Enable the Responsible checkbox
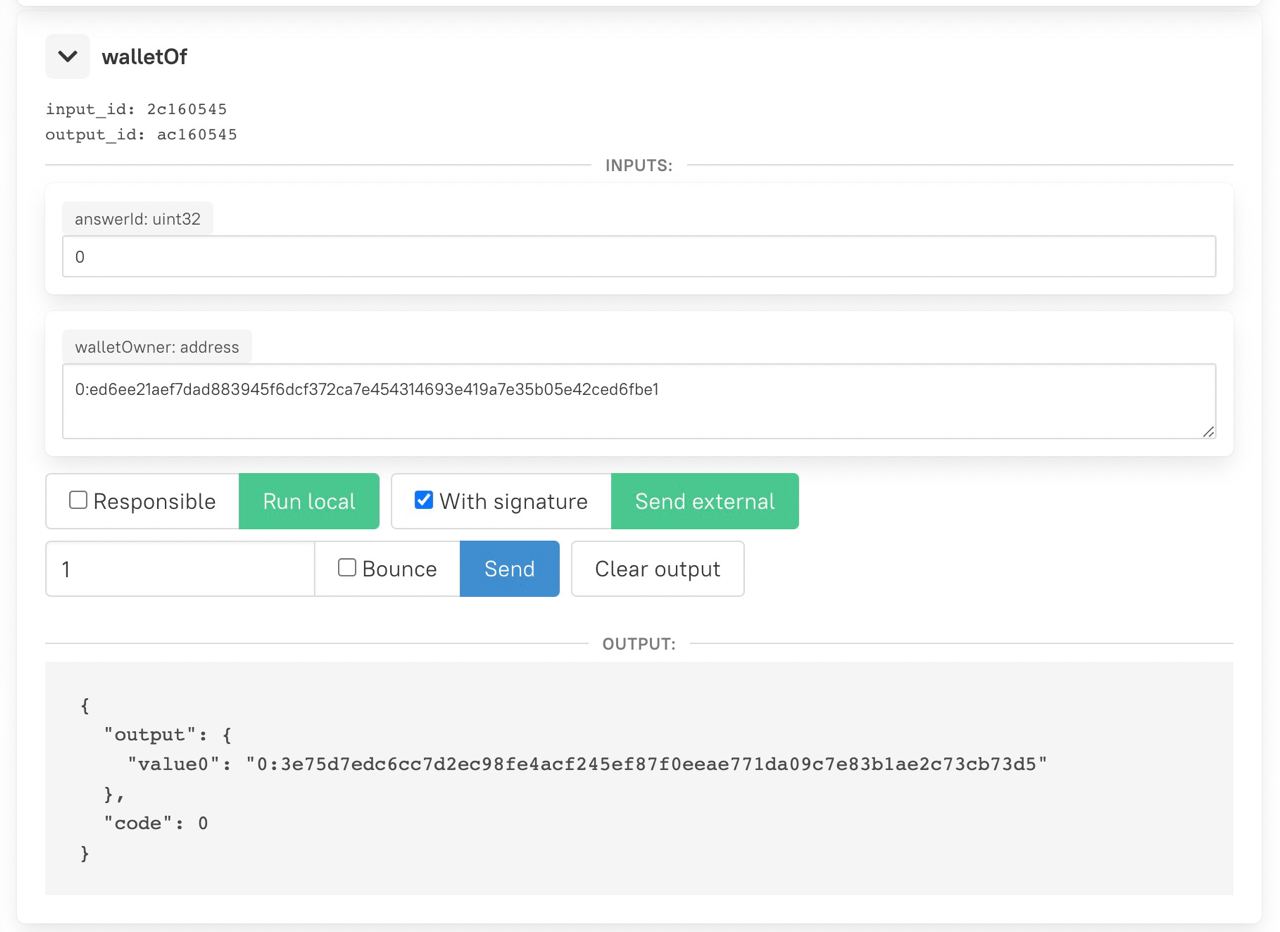Image resolution: width=1280 pixels, height=932 pixels. click(78, 500)
